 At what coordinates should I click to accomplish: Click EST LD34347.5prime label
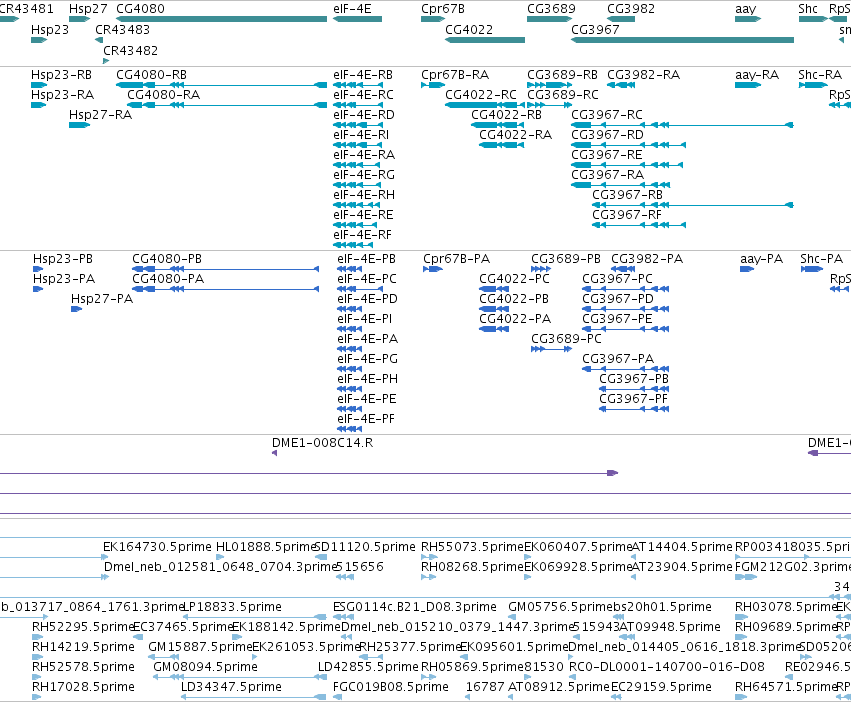click(231, 687)
